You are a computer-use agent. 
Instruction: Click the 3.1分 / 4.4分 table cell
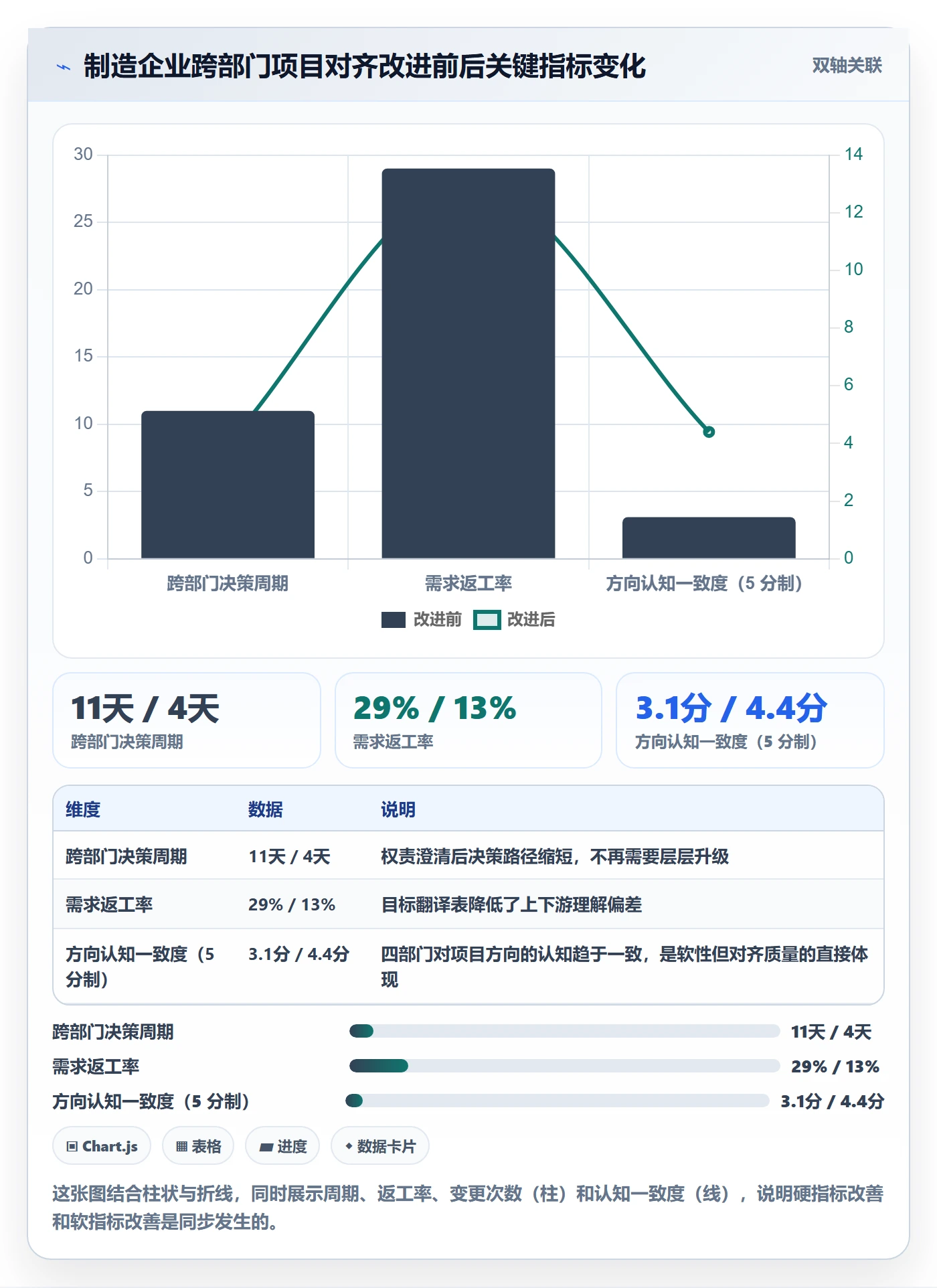(299, 954)
